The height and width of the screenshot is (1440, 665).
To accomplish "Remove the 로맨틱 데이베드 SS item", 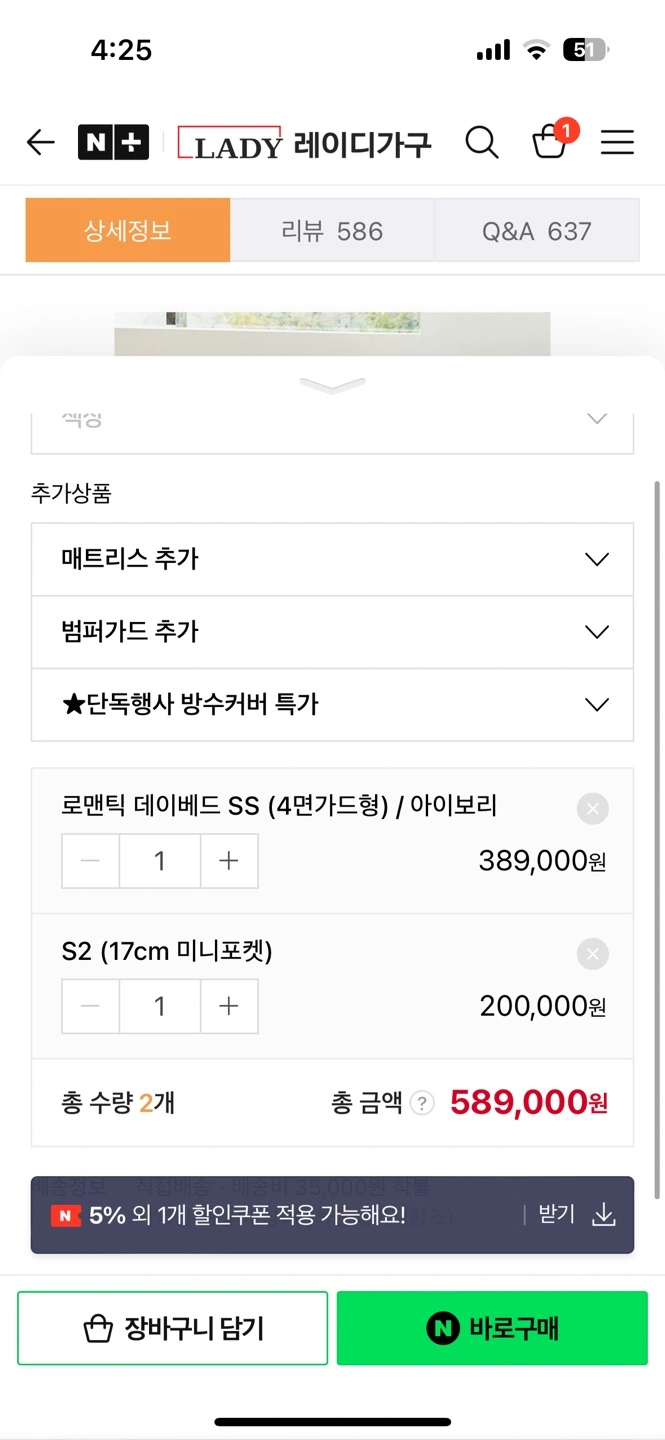I will tap(592, 808).
